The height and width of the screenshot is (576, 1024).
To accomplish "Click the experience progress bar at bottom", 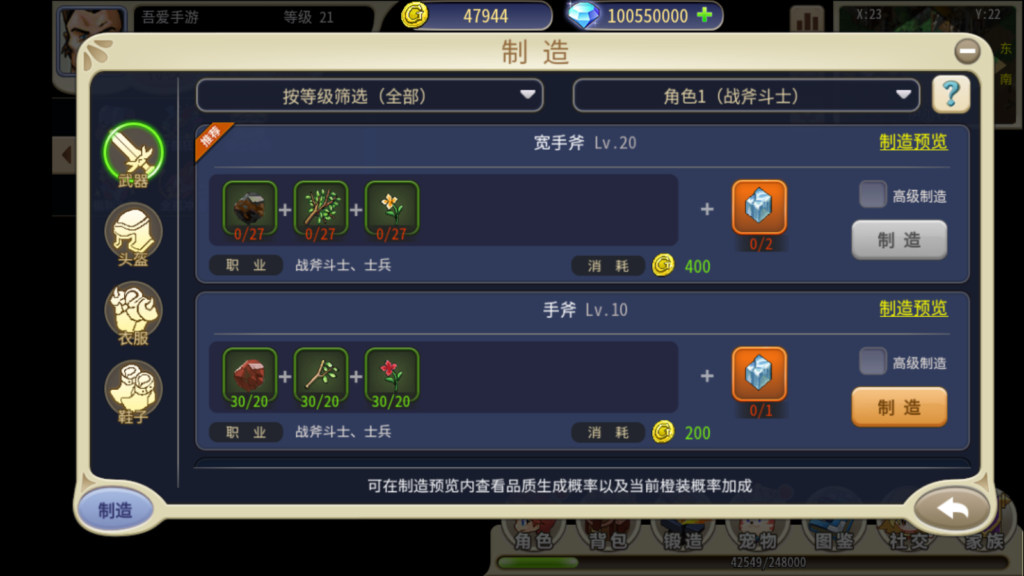I will [752, 562].
